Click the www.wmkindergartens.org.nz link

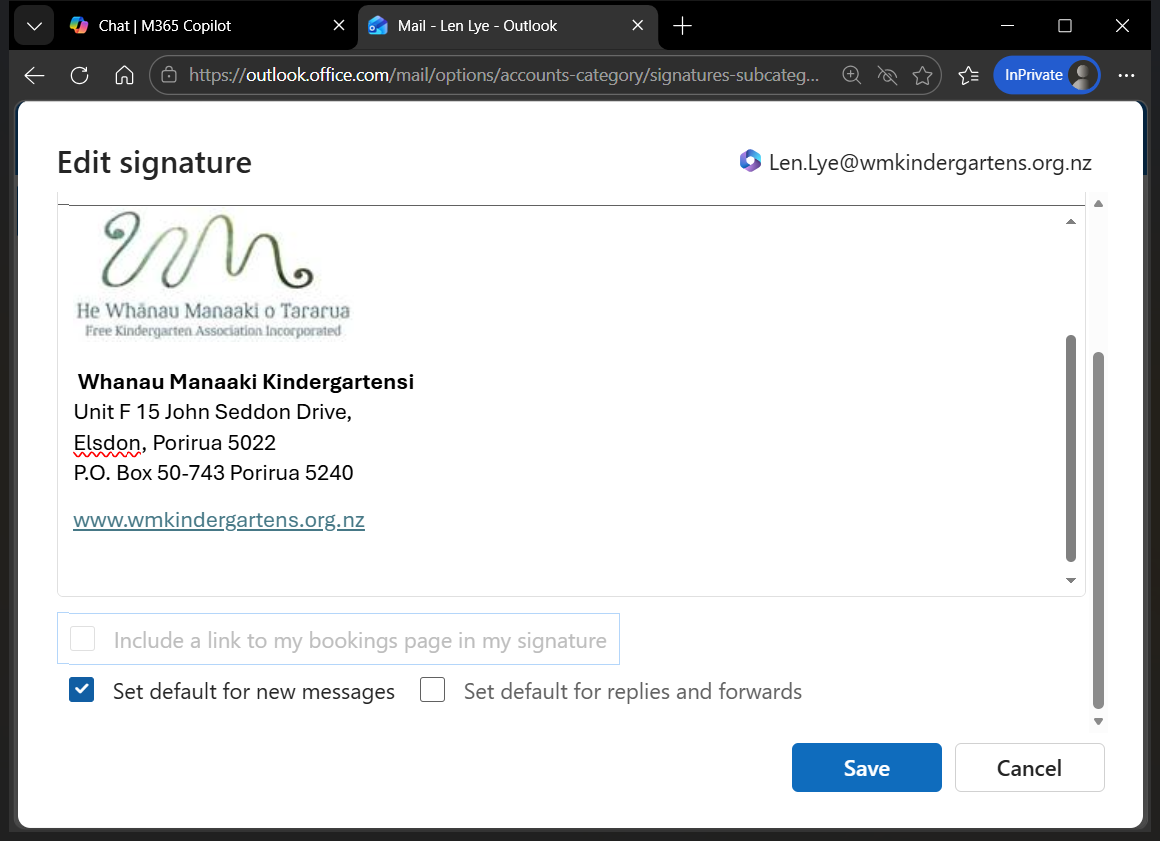(x=219, y=520)
